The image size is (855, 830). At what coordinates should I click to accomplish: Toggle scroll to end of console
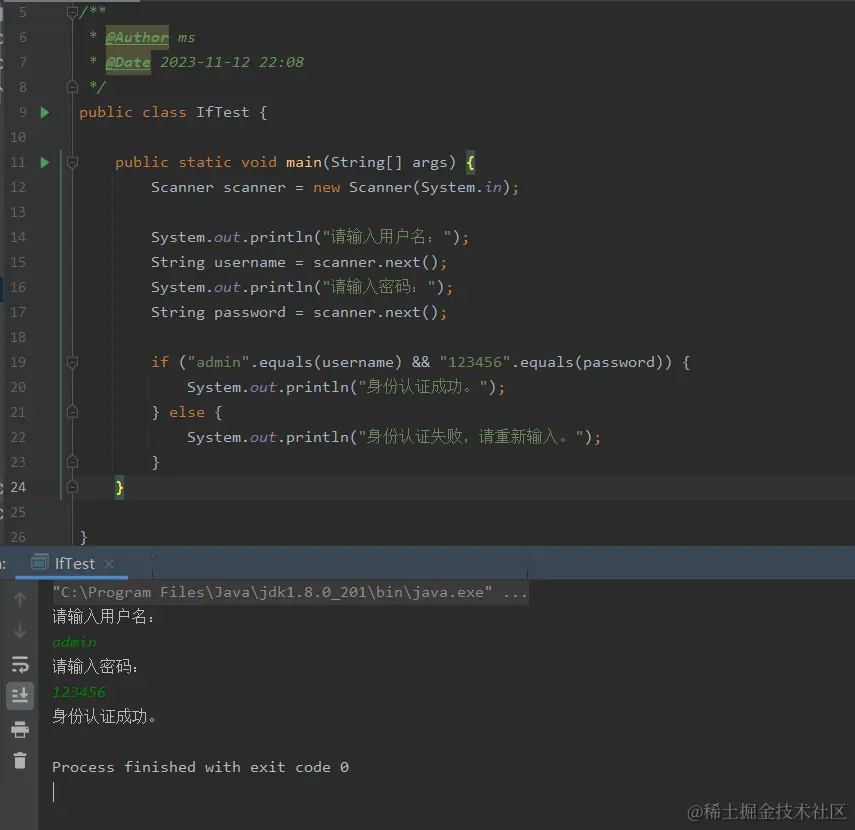click(20, 695)
